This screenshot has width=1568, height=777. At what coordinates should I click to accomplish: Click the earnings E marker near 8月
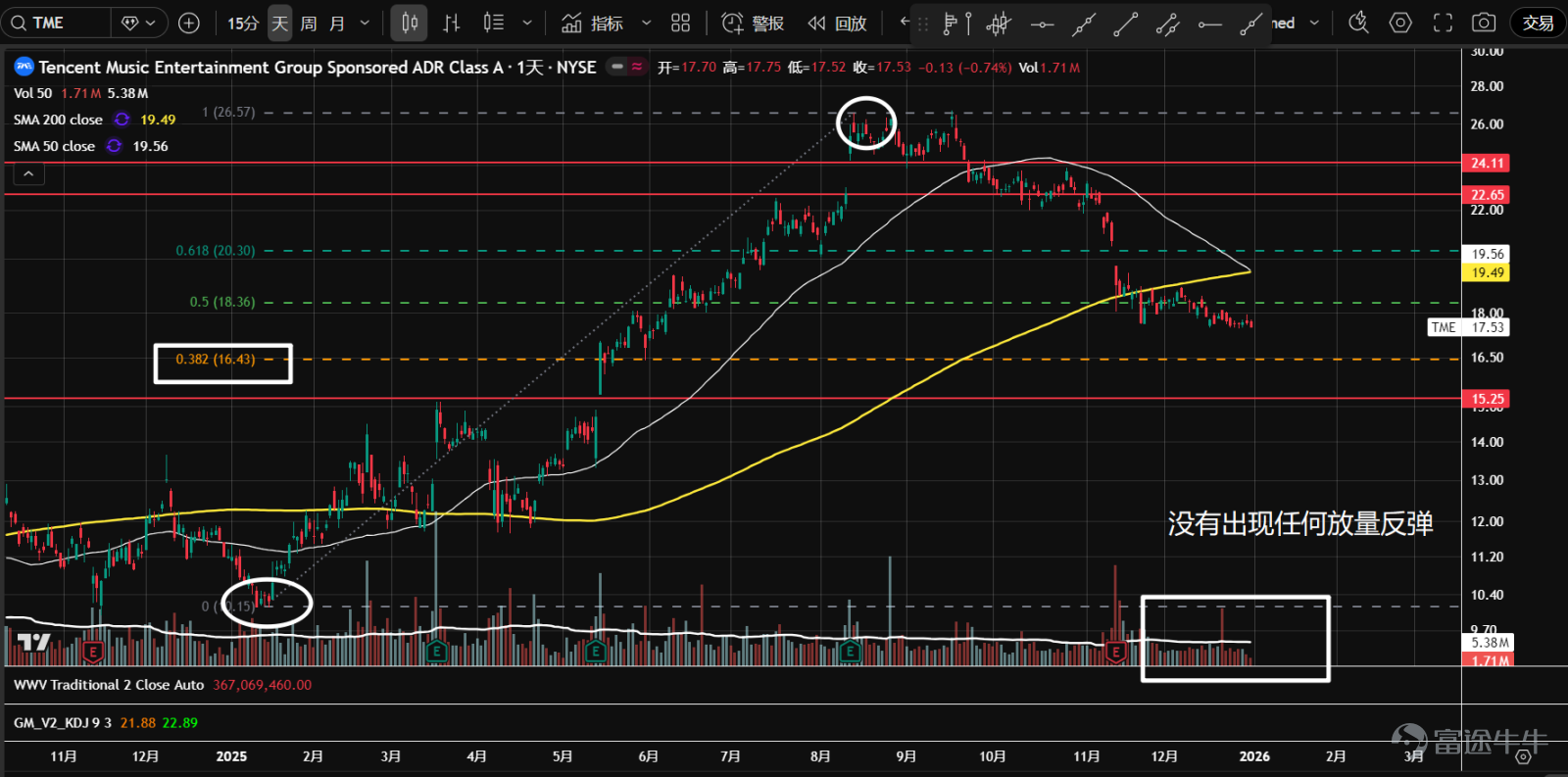click(850, 652)
